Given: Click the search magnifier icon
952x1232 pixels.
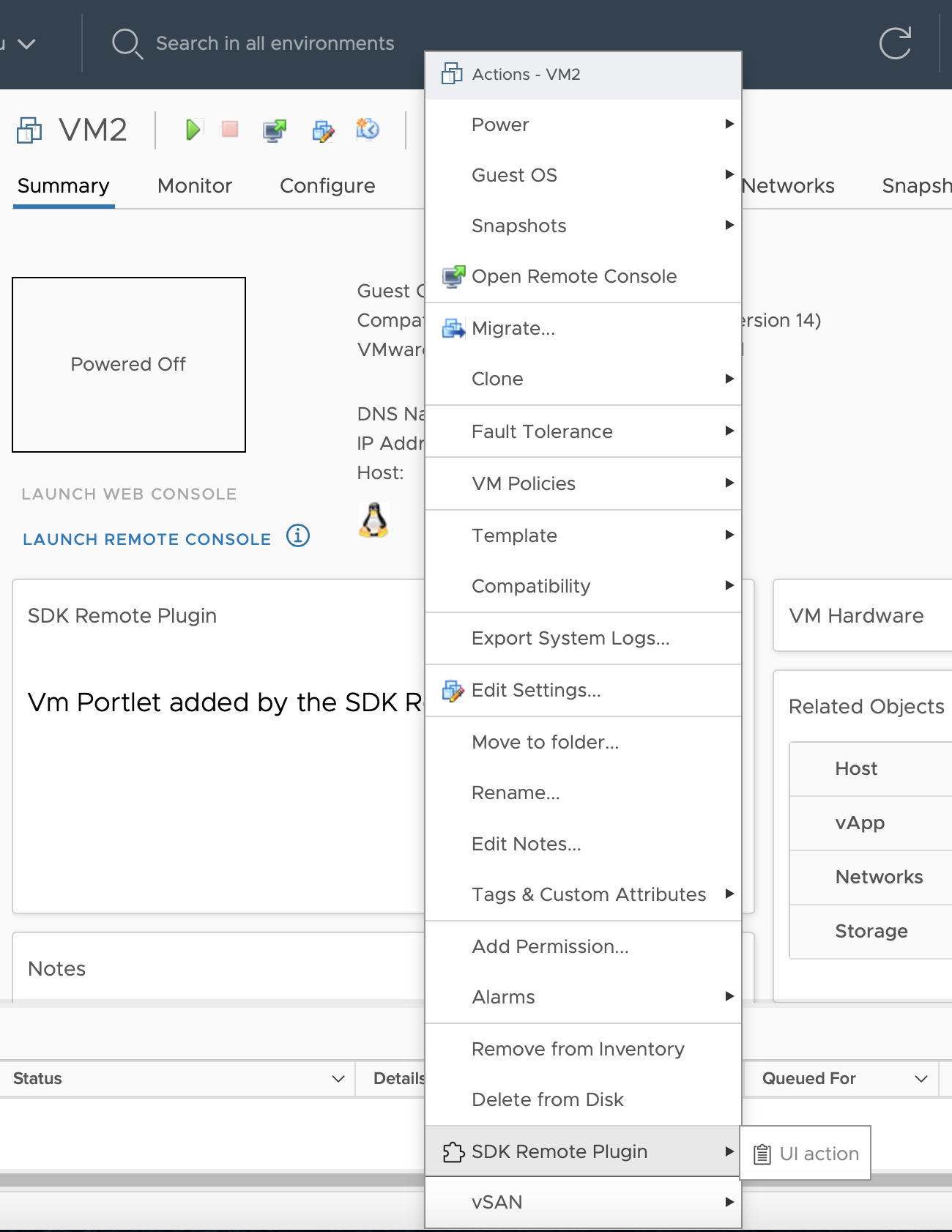Looking at the screenshot, I should pyautogui.click(x=127, y=44).
